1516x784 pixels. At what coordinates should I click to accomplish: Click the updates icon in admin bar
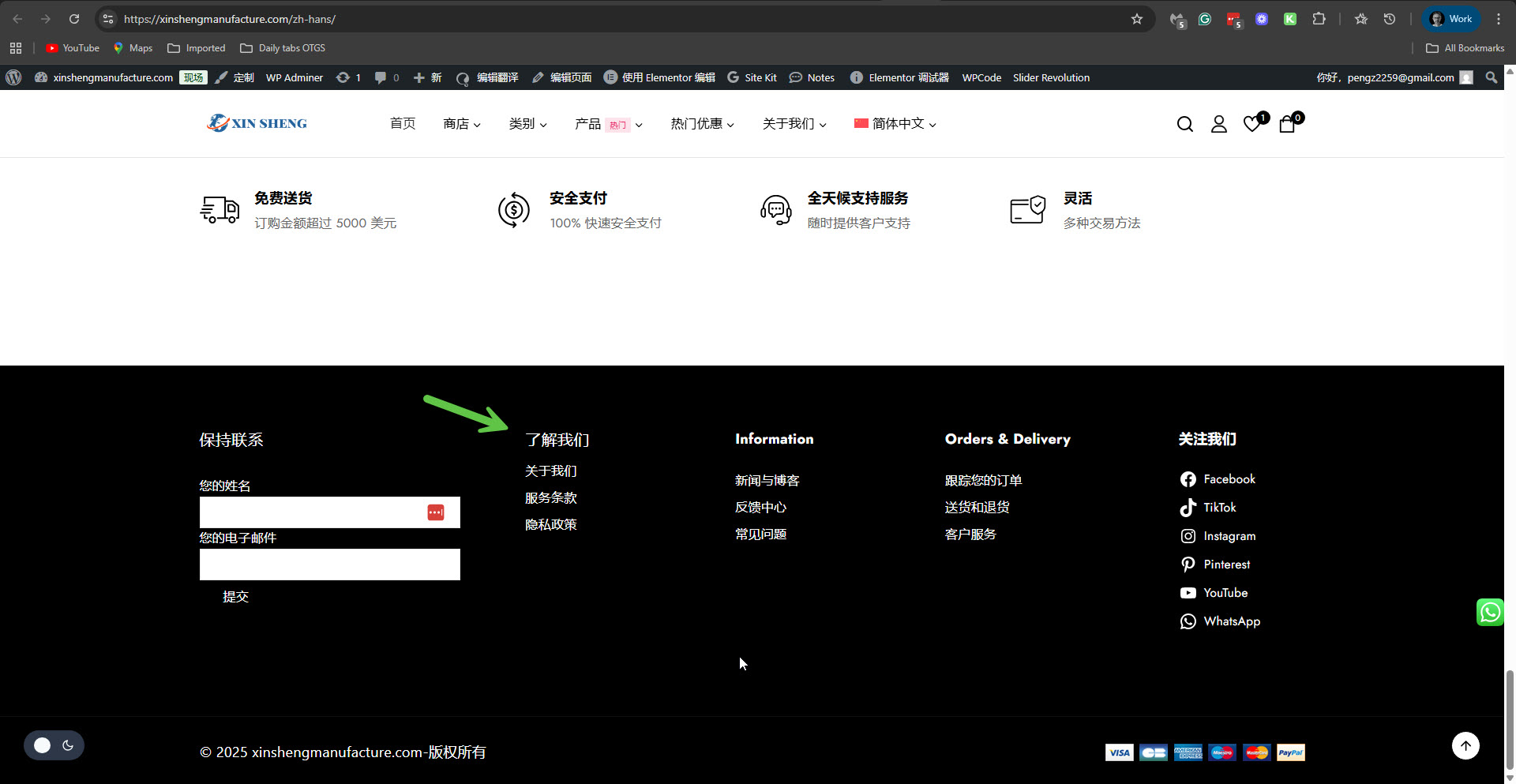(x=348, y=77)
